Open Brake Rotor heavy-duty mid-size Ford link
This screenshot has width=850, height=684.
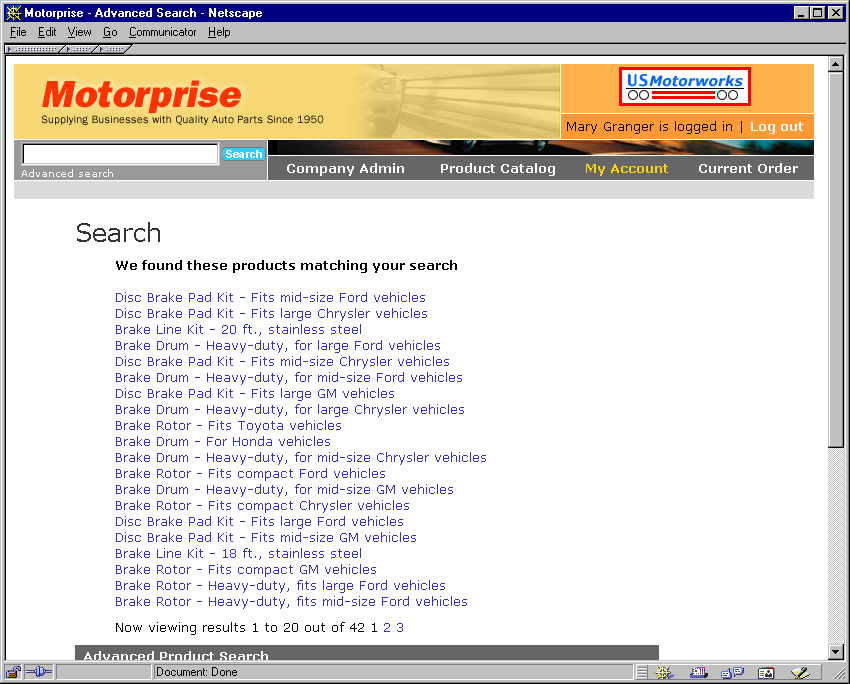(291, 601)
